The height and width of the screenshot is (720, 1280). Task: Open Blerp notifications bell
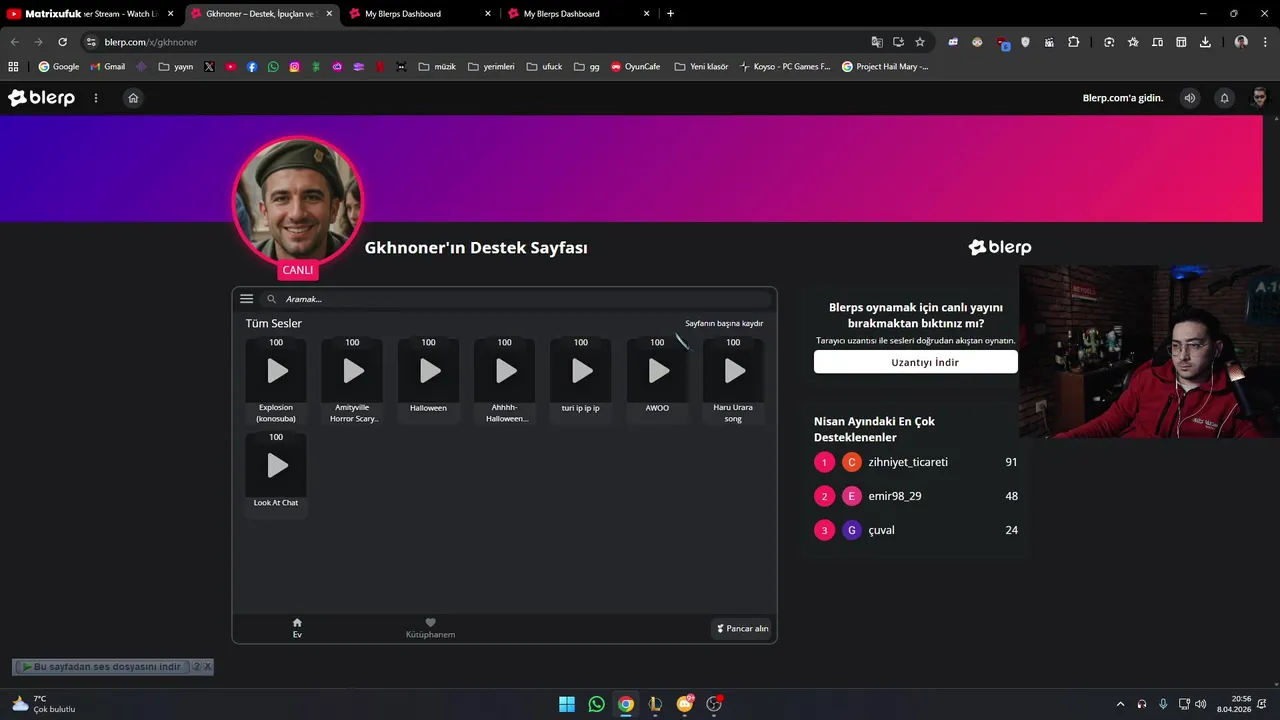coord(1224,98)
